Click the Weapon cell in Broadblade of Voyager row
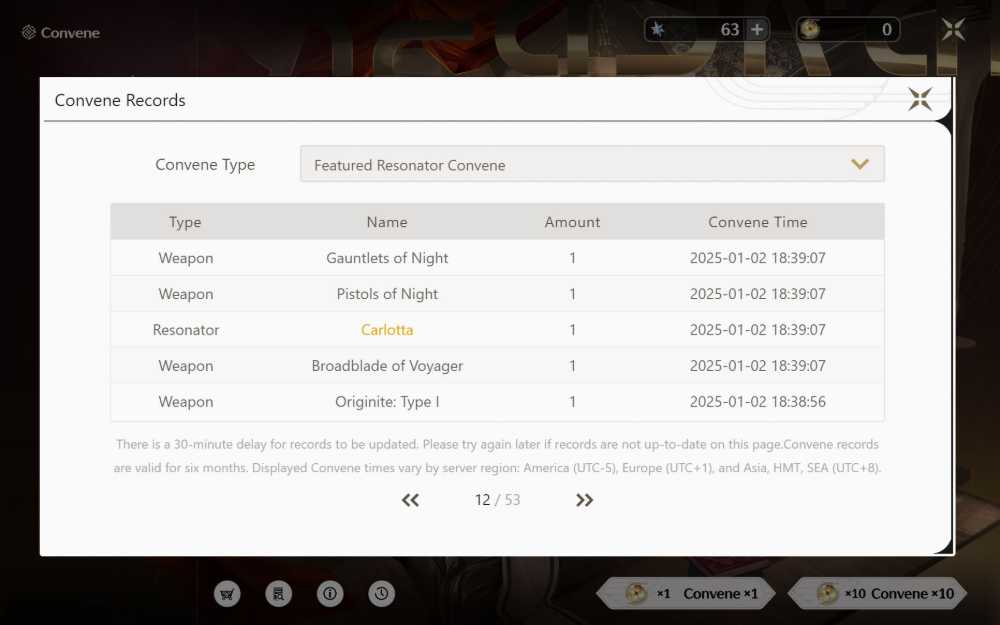1000x625 pixels. click(186, 365)
